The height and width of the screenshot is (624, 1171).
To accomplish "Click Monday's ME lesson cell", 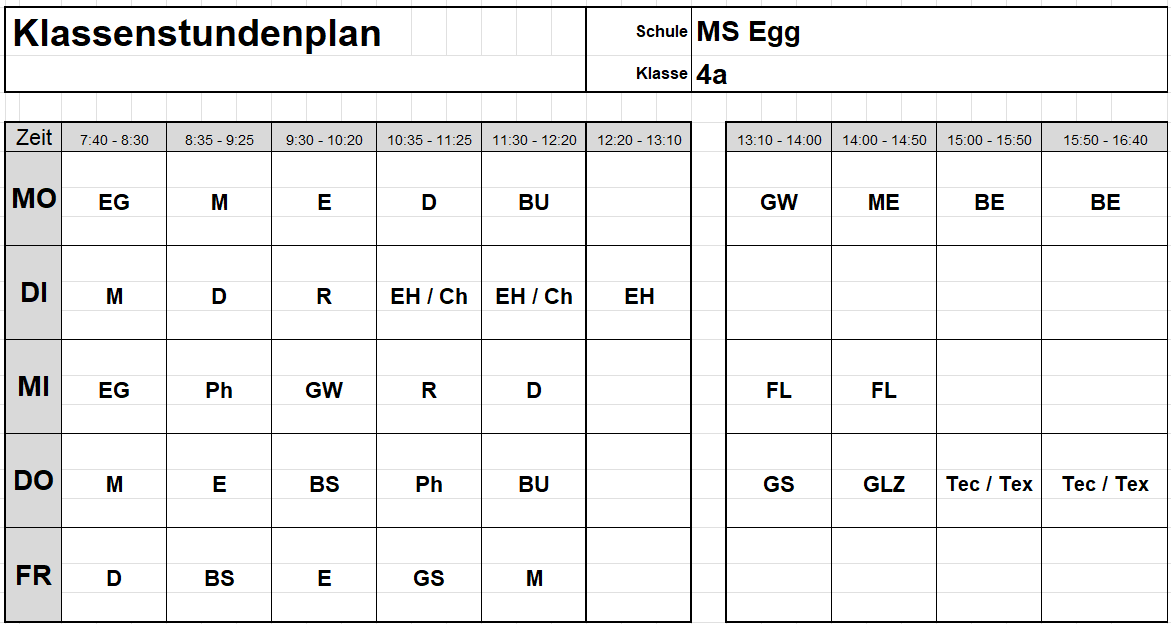I will click(x=883, y=199).
